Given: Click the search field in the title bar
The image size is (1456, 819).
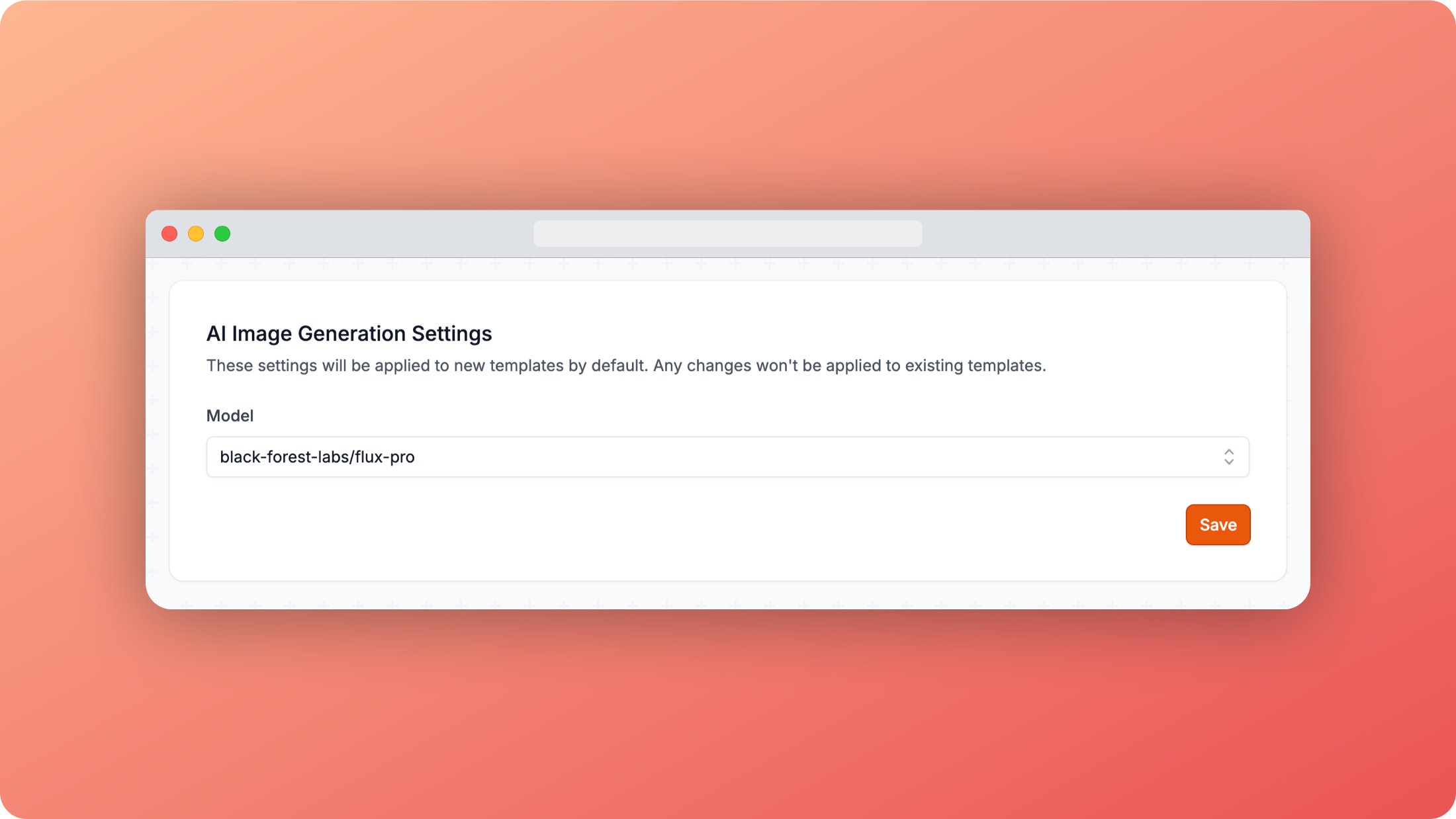Looking at the screenshot, I should (x=728, y=234).
